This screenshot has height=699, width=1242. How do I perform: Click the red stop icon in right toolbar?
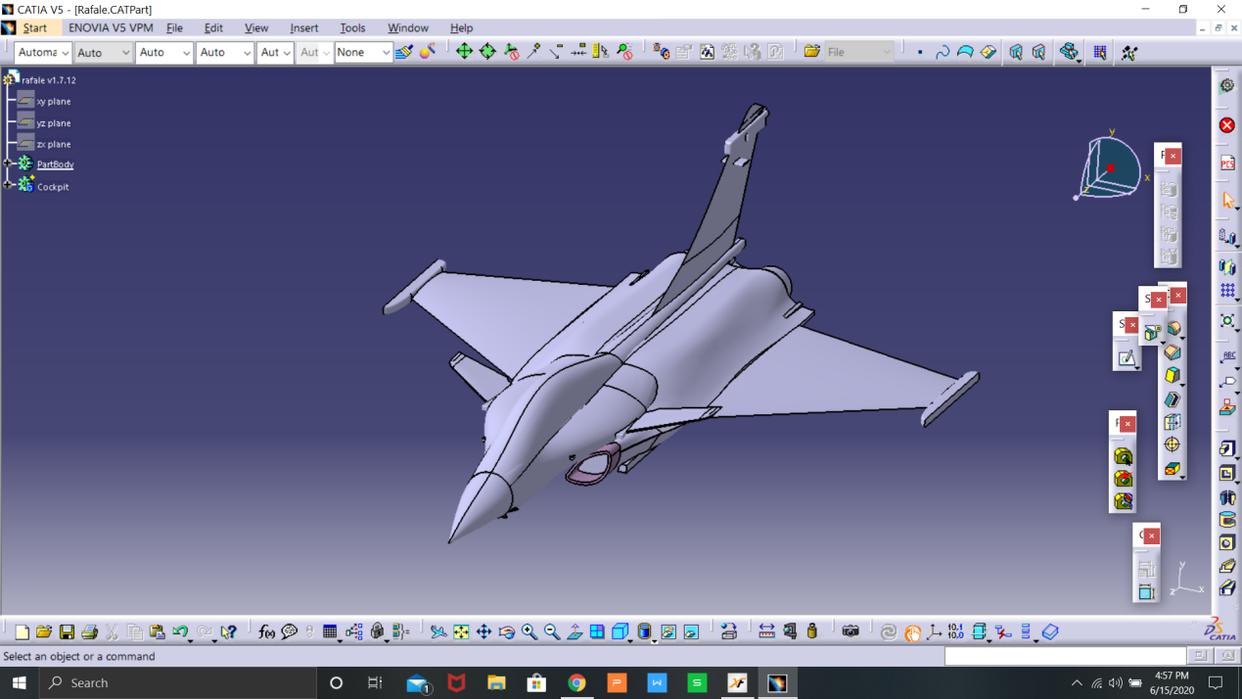(1227, 125)
